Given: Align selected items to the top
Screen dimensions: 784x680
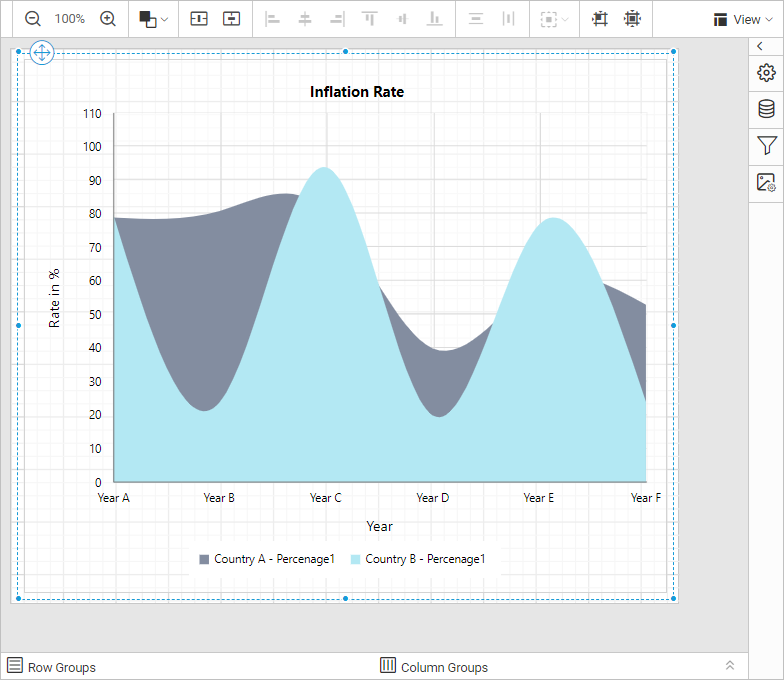Looking at the screenshot, I should 370,19.
